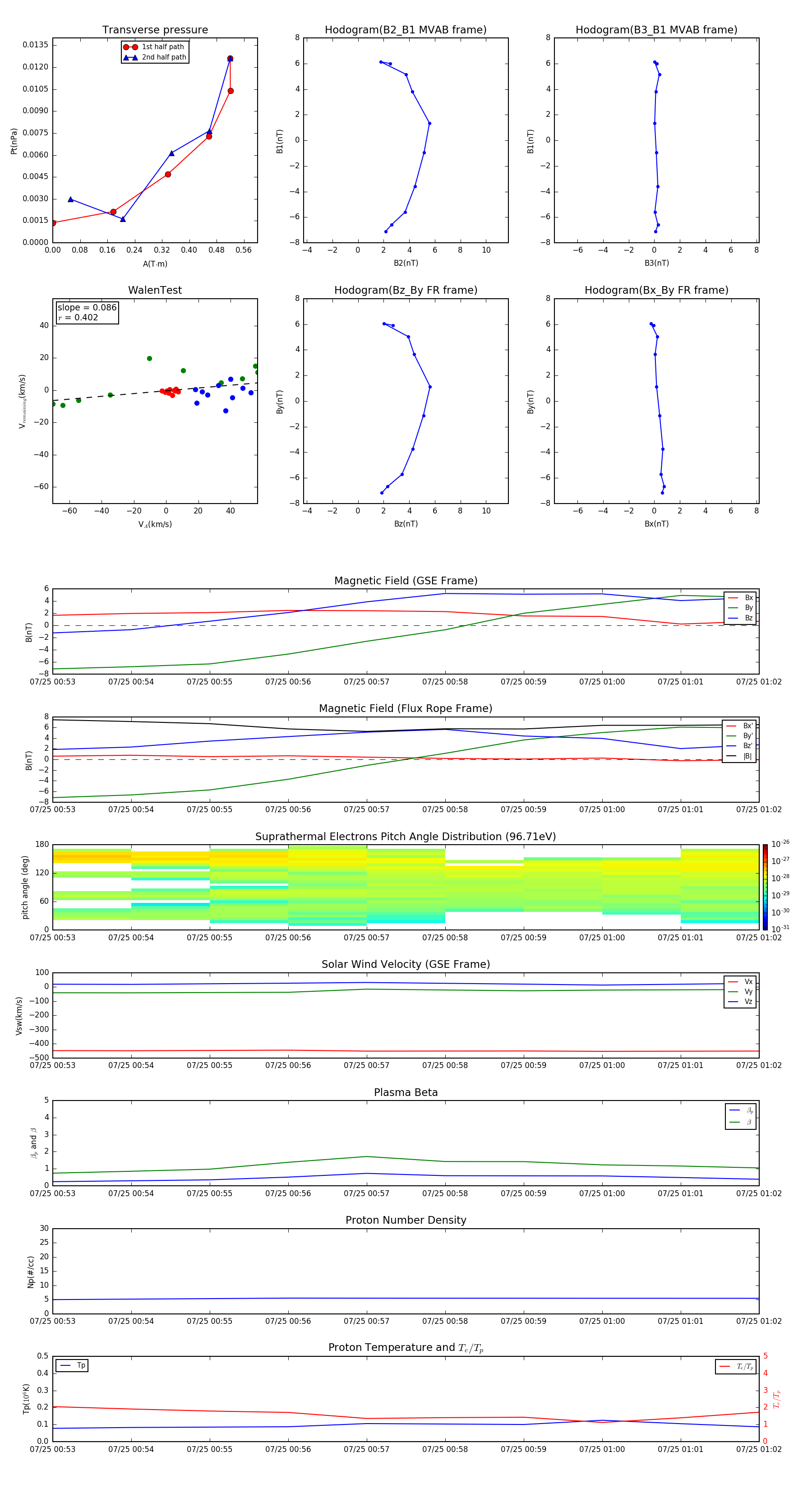The height and width of the screenshot is (1489, 812).
Task: Click the 0.0135 tick on Transverse pressure axis
Action: (x=35, y=45)
